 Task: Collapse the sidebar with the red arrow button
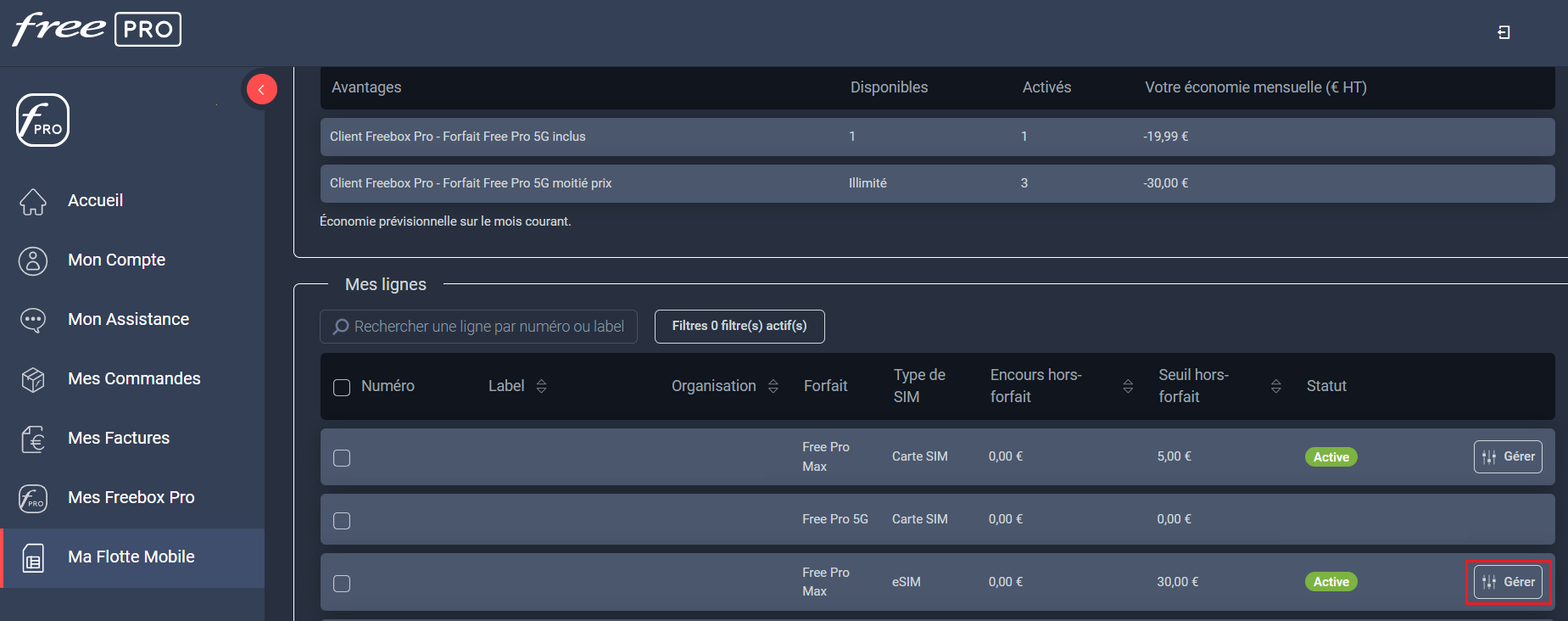(x=261, y=89)
